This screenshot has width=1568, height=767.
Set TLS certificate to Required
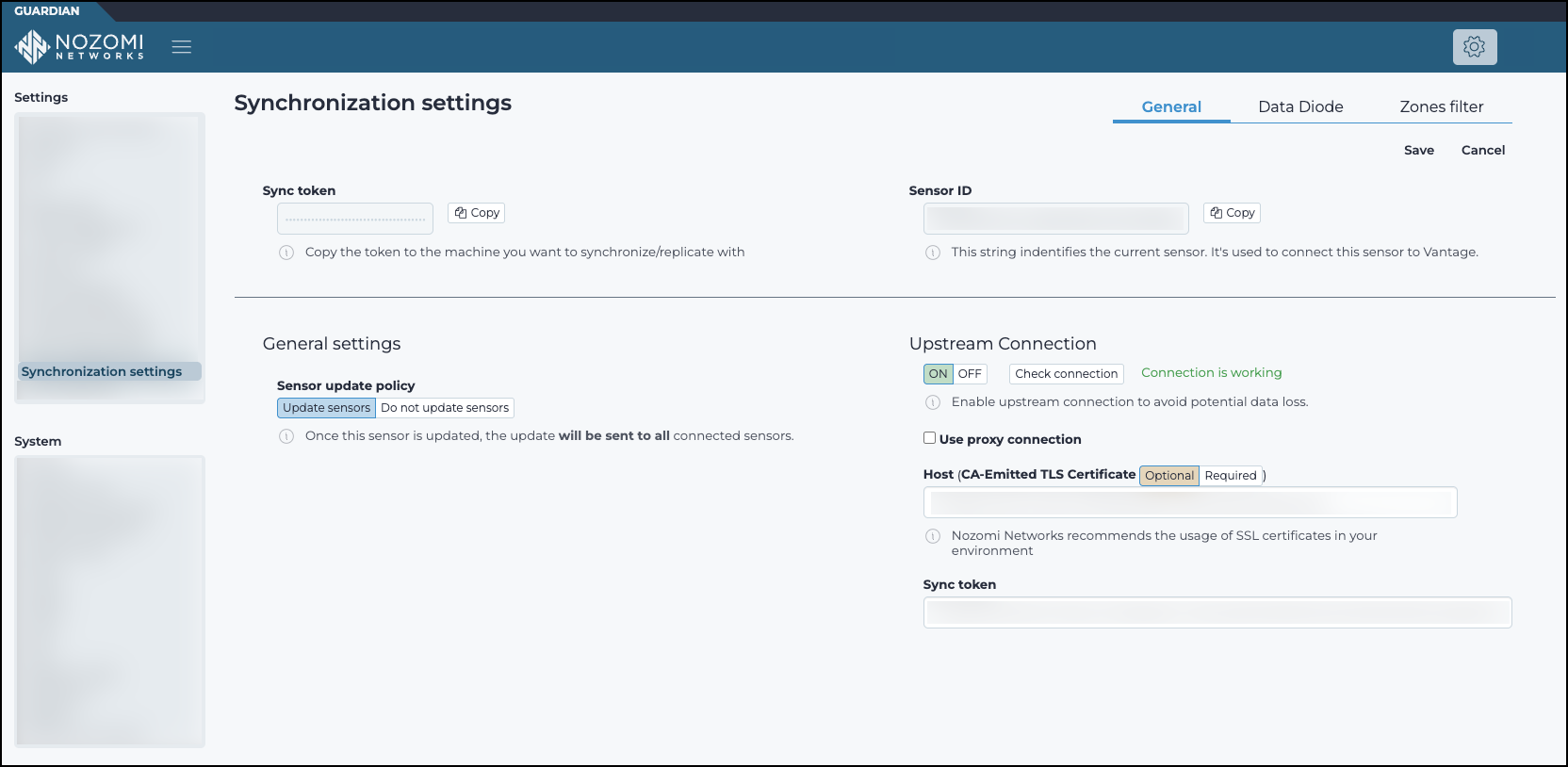click(1231, 476)
